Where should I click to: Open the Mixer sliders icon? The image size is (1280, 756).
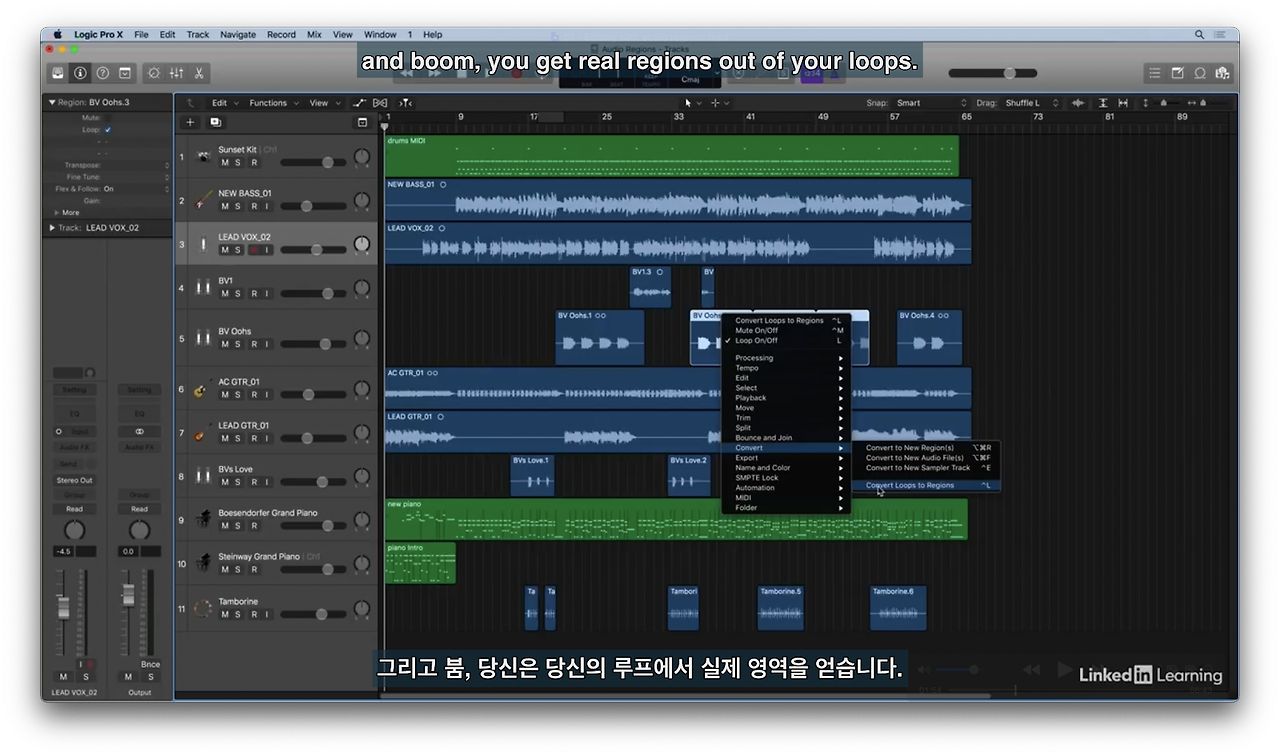point(177,73)
